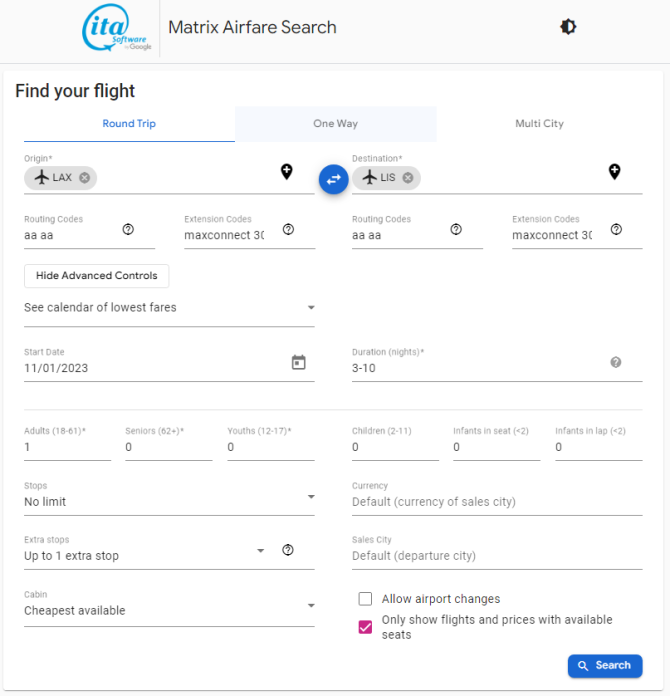This screenshot has width=670, height=696.
Task: Toggle the dark/light theme icon
Action: click(x=568, y=27)
